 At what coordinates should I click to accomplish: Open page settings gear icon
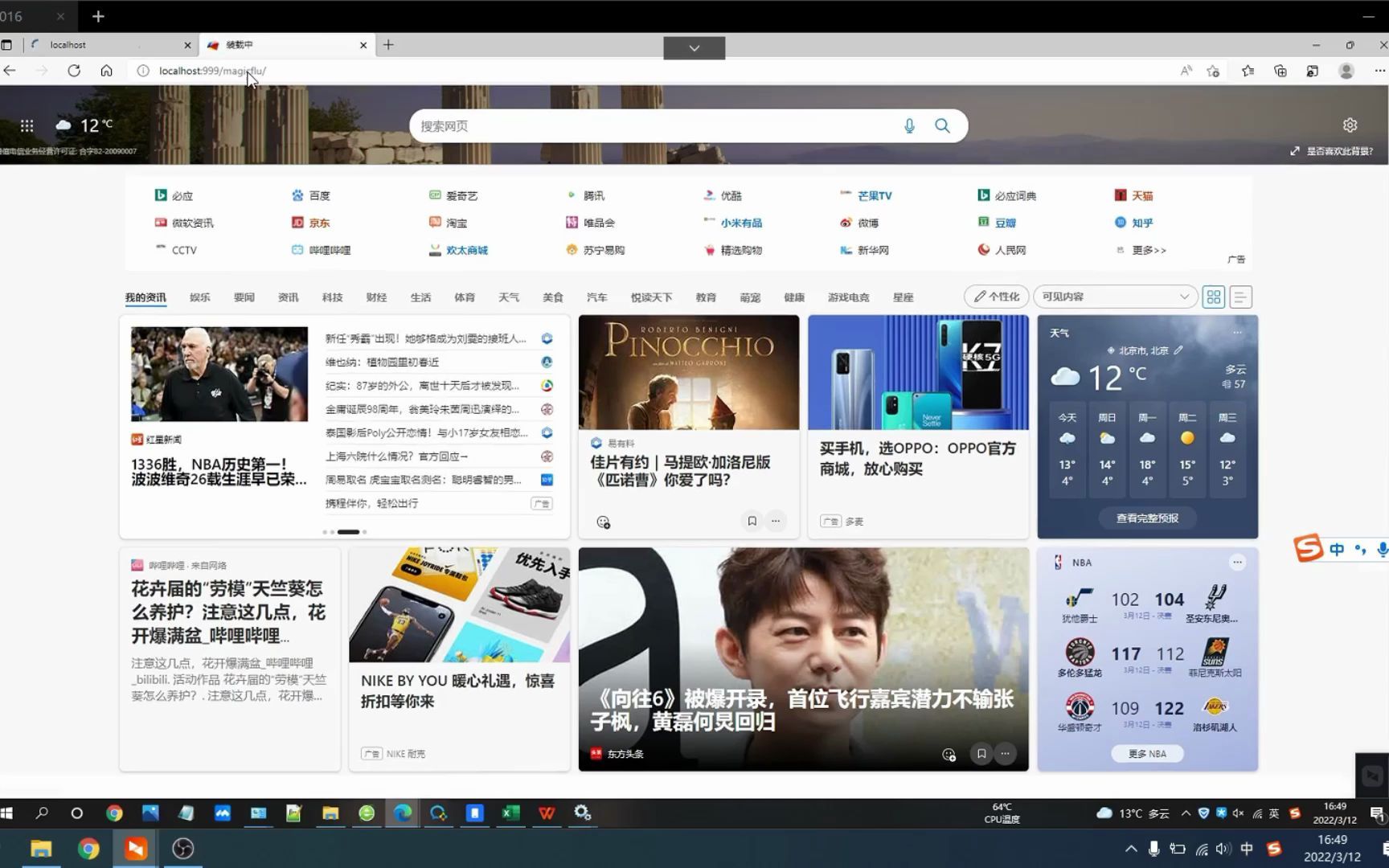(1350, 125)
